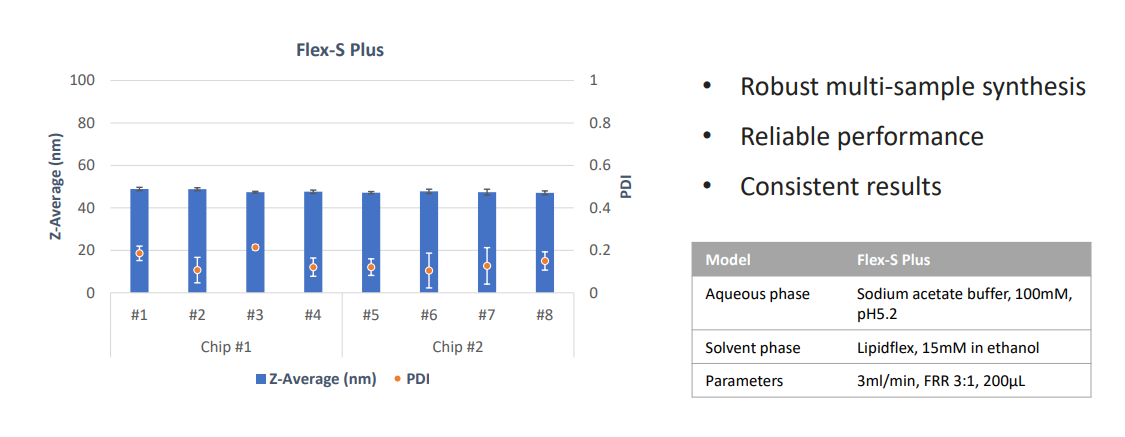This screenshot has height=437, width=1125.
Task: Click the Consistent results bullet text
Action: [x=840, y=186]
